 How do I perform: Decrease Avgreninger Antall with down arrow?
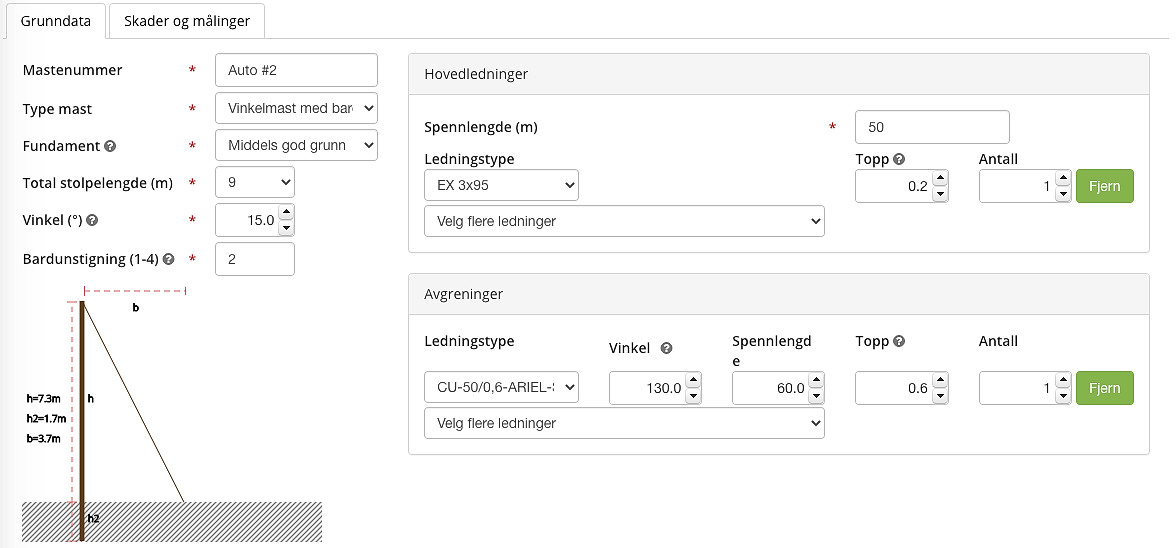point(1062,396)
